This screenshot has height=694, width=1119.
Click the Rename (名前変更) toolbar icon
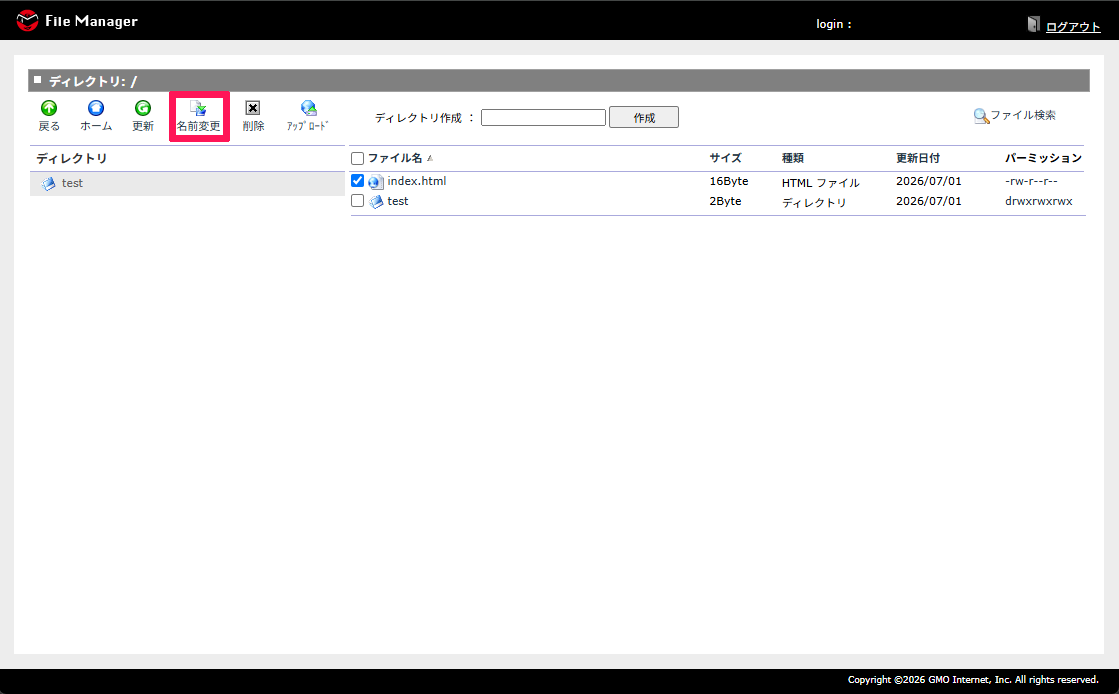click(x=198, y=108)
